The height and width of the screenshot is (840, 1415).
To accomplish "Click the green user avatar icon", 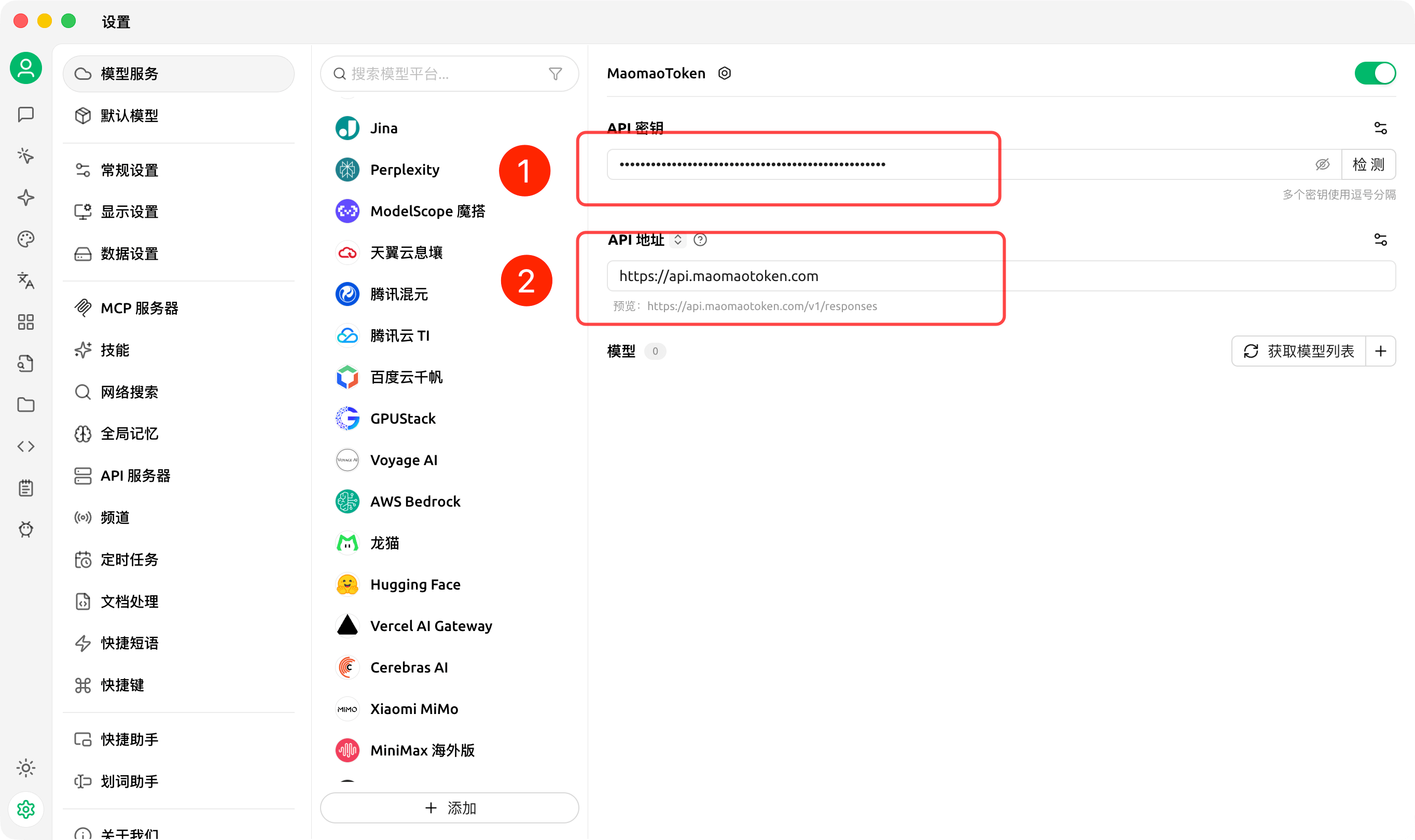I will point(26,68).
